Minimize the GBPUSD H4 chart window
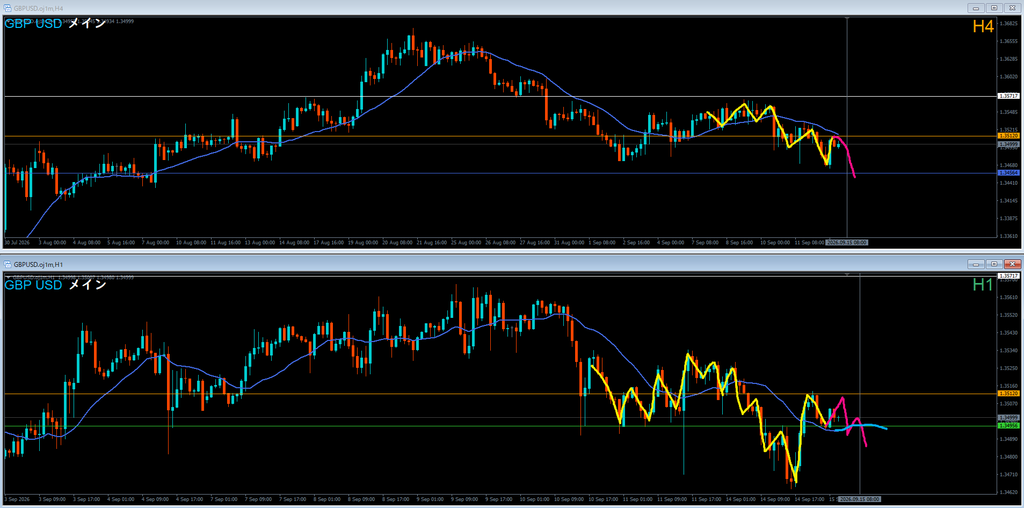 click(x=978, y=8)
